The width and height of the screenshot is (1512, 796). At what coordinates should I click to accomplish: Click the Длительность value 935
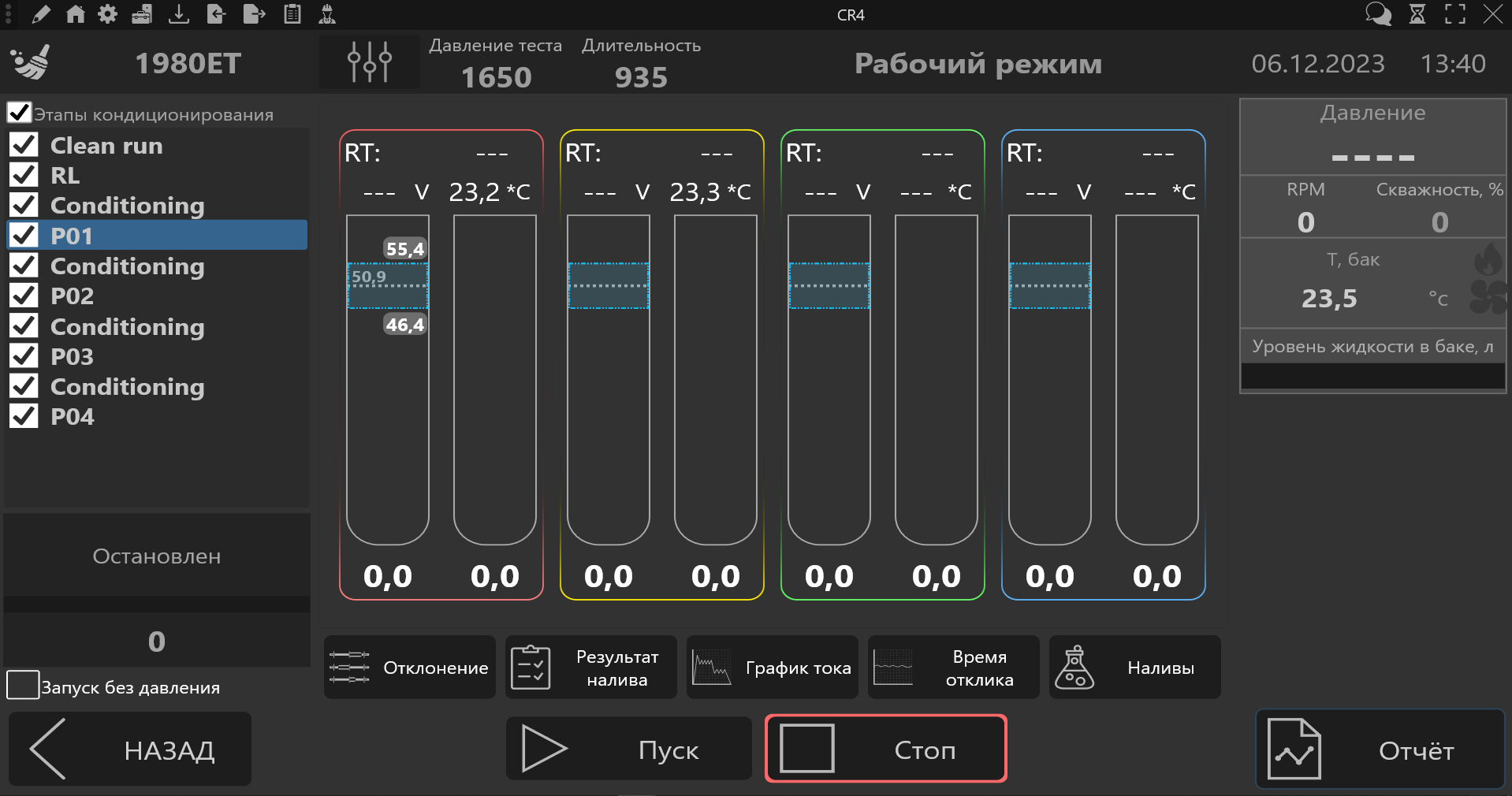[641, 77]
